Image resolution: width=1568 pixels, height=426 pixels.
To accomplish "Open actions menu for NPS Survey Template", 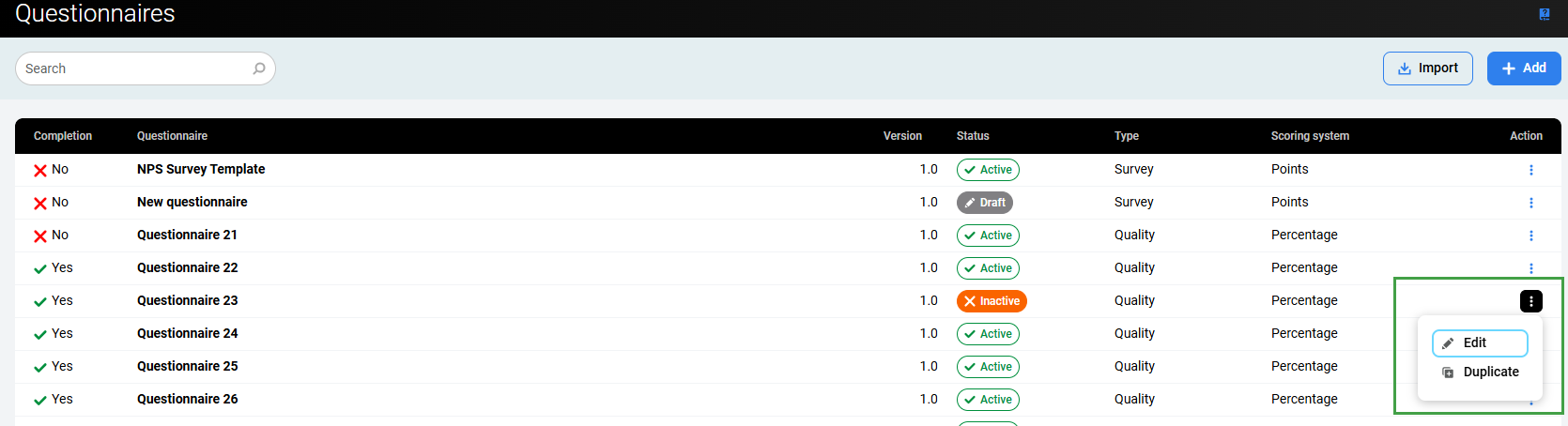I will (x=1530, y=170).
